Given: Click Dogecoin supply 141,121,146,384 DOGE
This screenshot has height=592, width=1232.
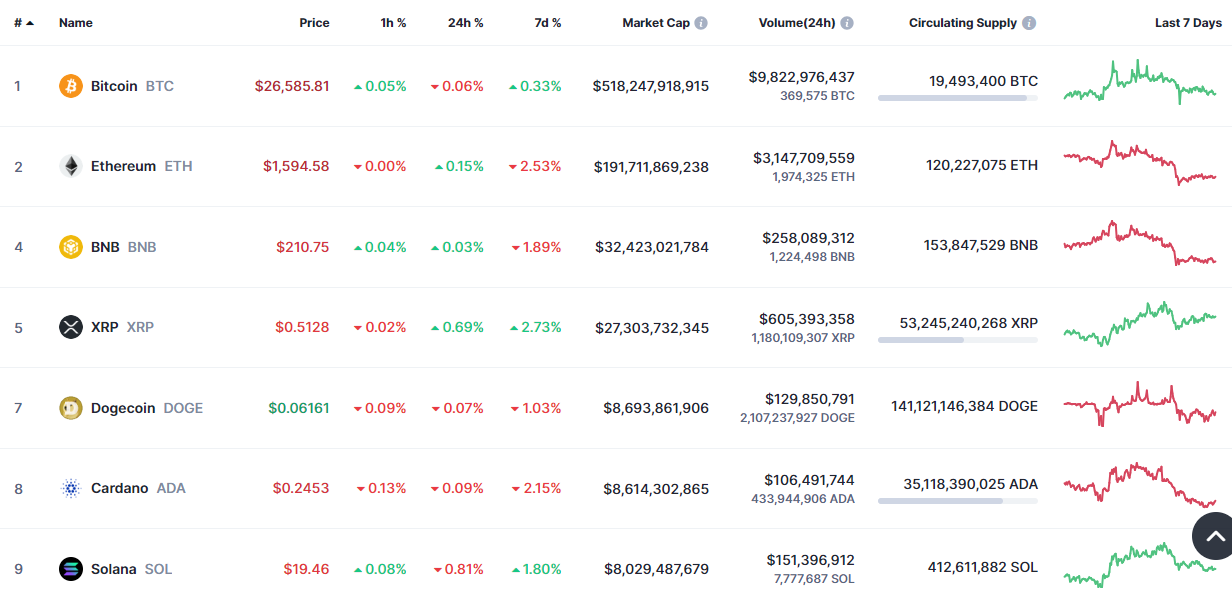Looking at the screenshot, I should [965, 406].
